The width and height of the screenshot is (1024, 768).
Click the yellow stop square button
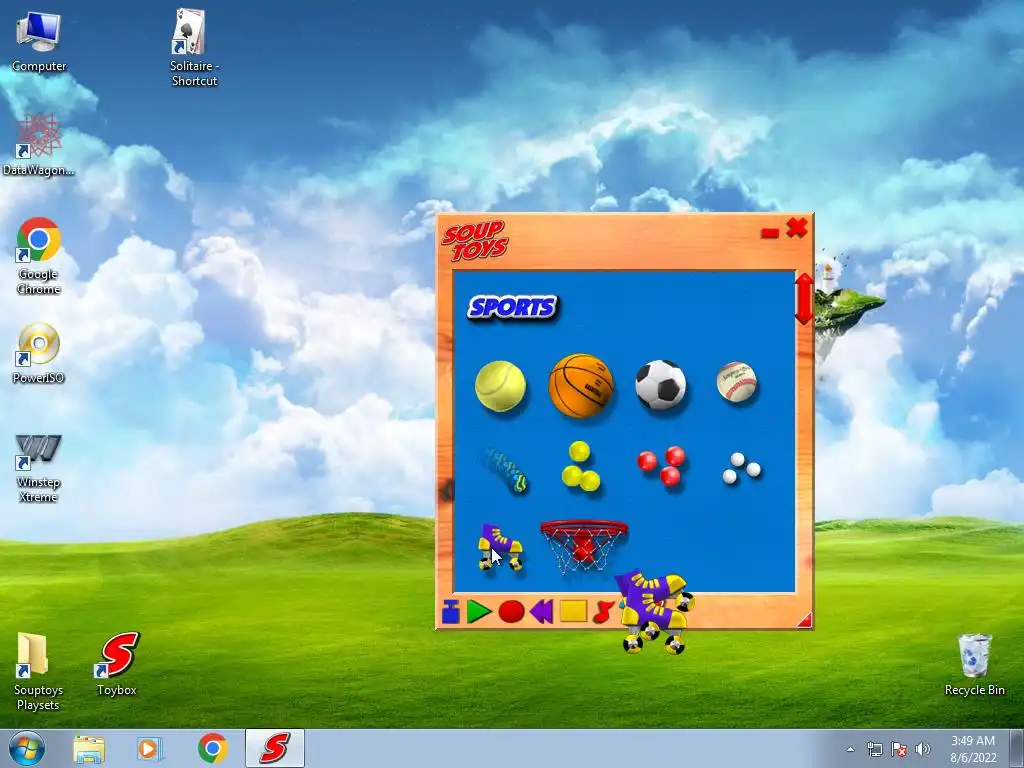click(x=573, y=611)
